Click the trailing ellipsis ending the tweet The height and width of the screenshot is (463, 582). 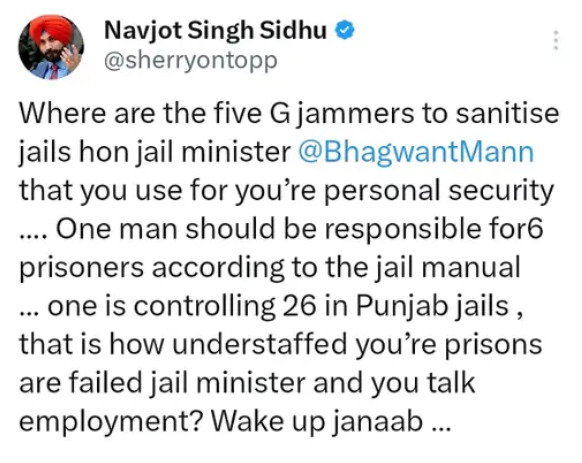pos(442,428)
